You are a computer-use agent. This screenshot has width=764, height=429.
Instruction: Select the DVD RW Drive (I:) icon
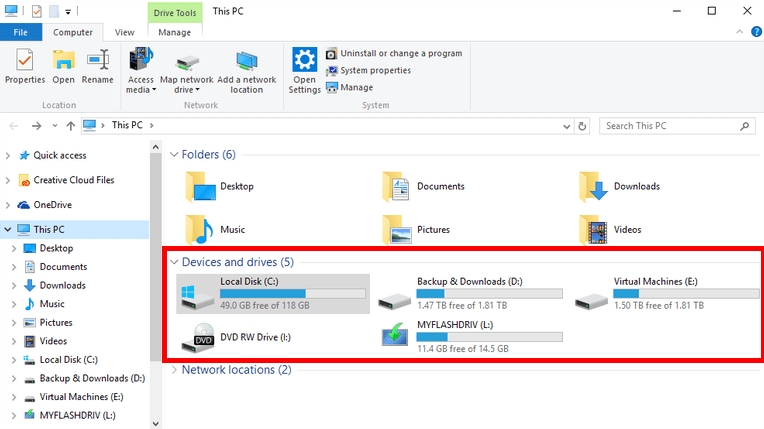[x=196, y=338]
